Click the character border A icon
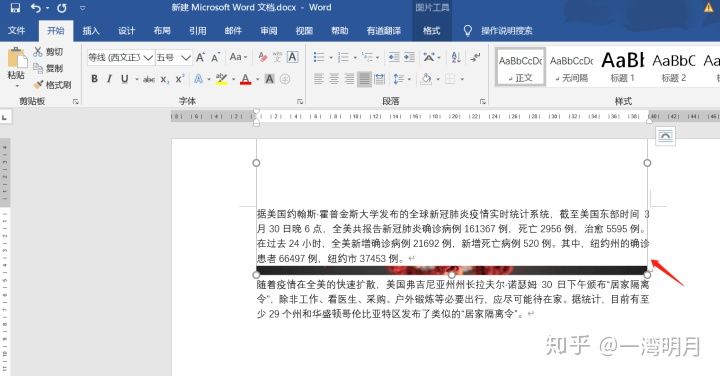 point(292,57)
